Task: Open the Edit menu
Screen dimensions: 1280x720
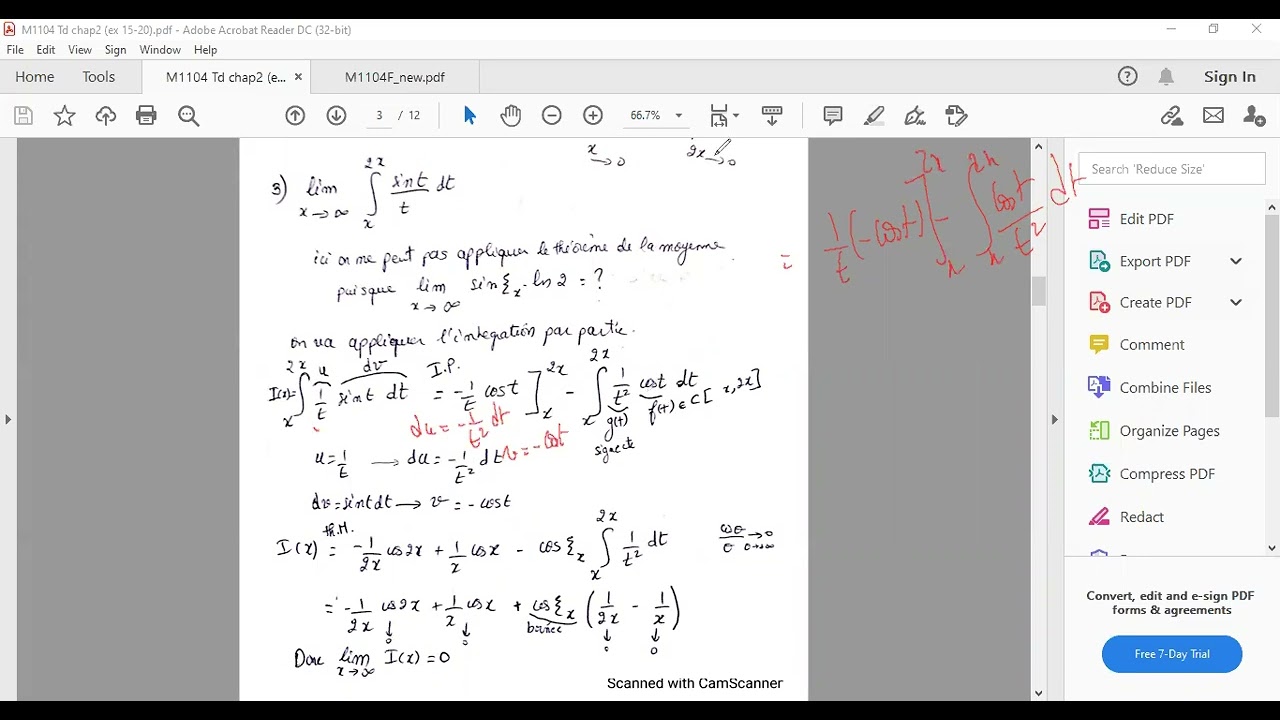Action: [46, 50]
